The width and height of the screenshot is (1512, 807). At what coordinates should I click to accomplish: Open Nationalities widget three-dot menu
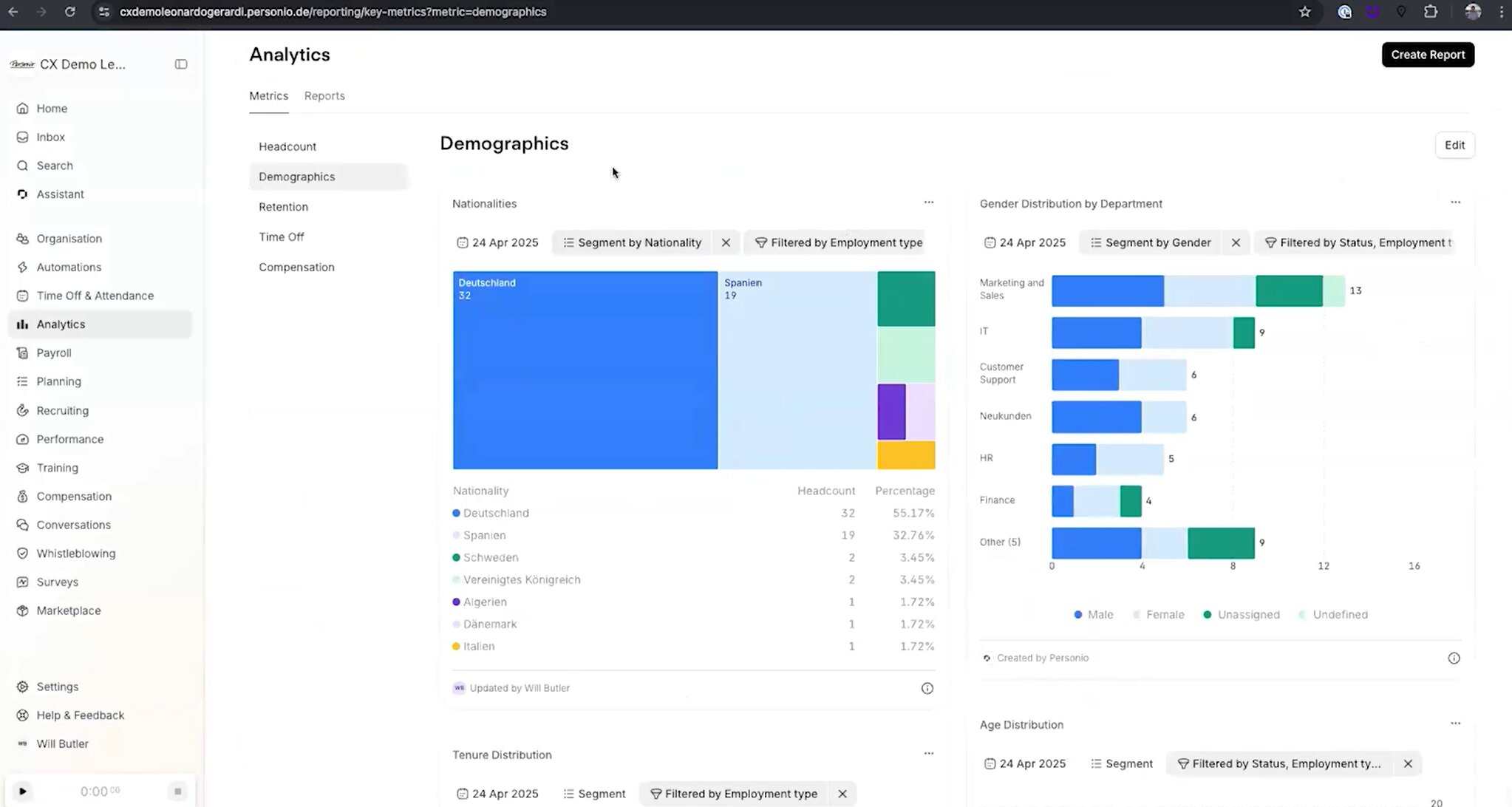click(928, 202)
